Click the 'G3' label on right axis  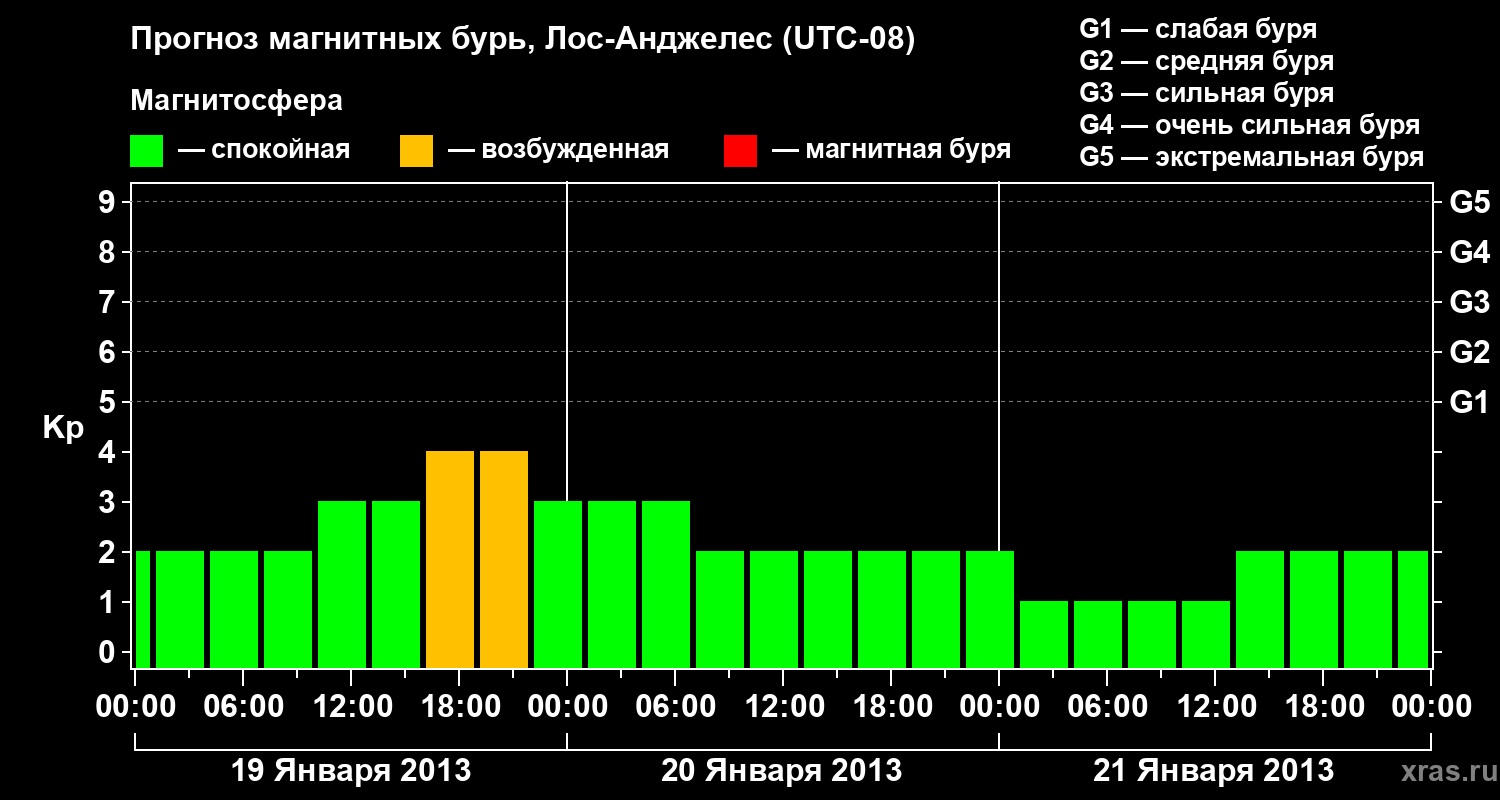tap(1469, 302)
